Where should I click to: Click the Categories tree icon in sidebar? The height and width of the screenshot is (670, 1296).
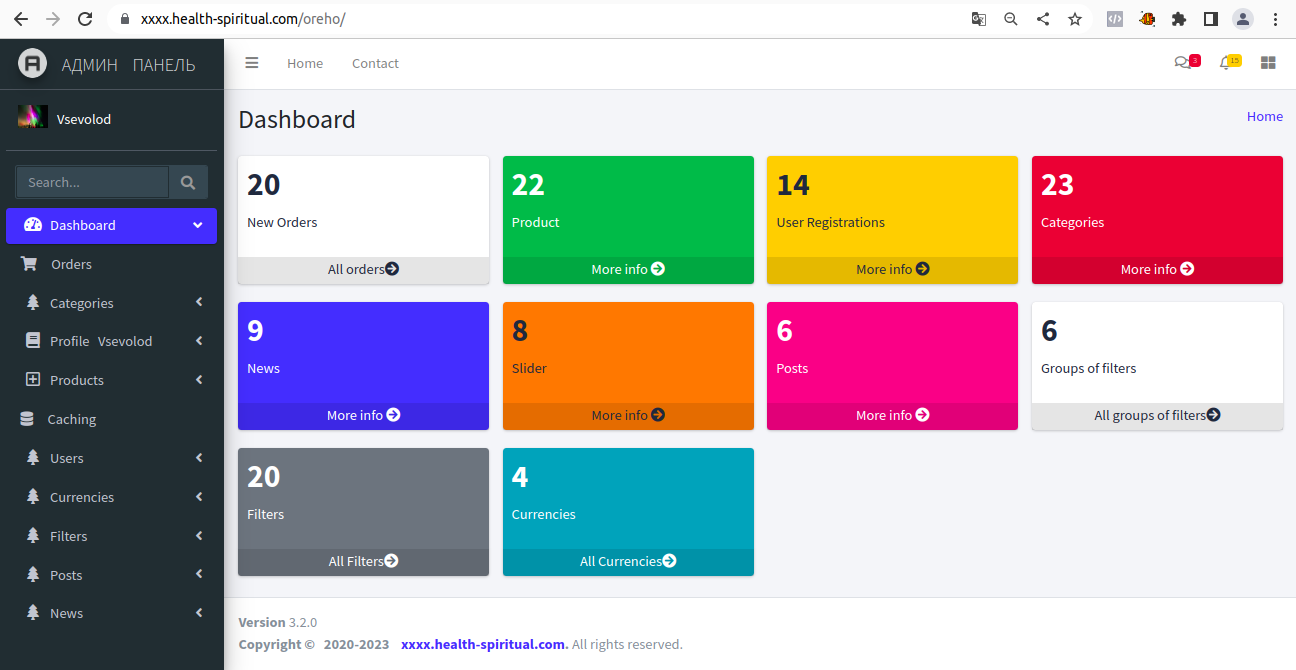33,303
